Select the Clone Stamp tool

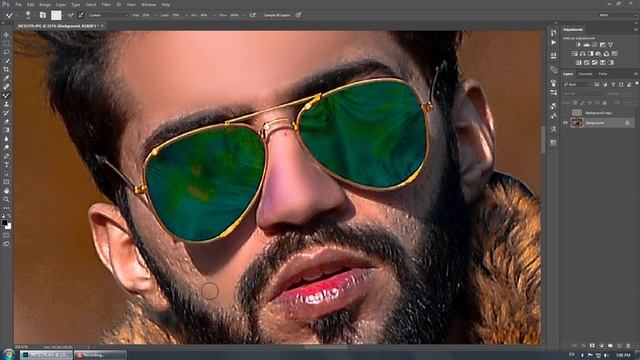pos(6,104)
